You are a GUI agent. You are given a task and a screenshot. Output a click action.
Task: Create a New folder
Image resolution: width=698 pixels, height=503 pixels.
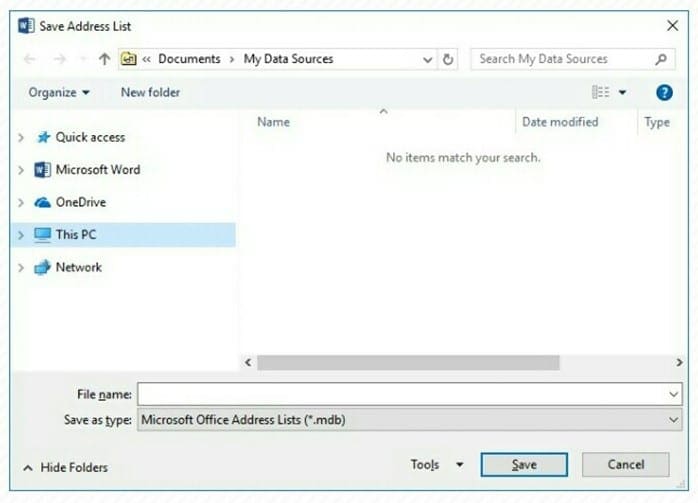[150, 93]
